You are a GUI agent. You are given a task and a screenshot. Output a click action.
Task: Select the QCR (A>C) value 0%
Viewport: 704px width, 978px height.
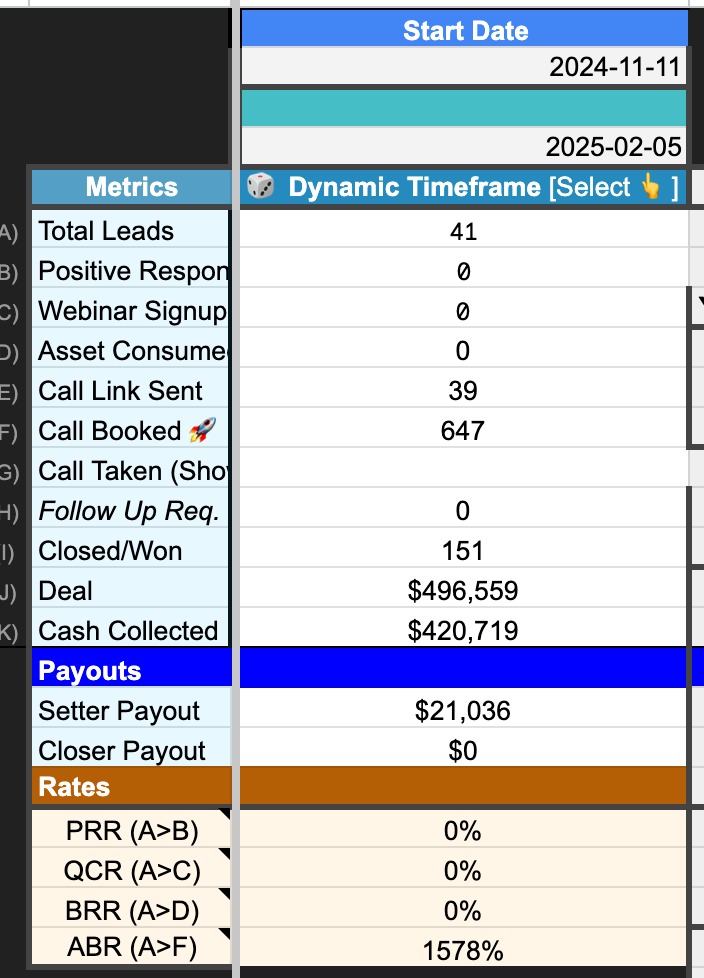pyautogui.click(x=464, y=869)
